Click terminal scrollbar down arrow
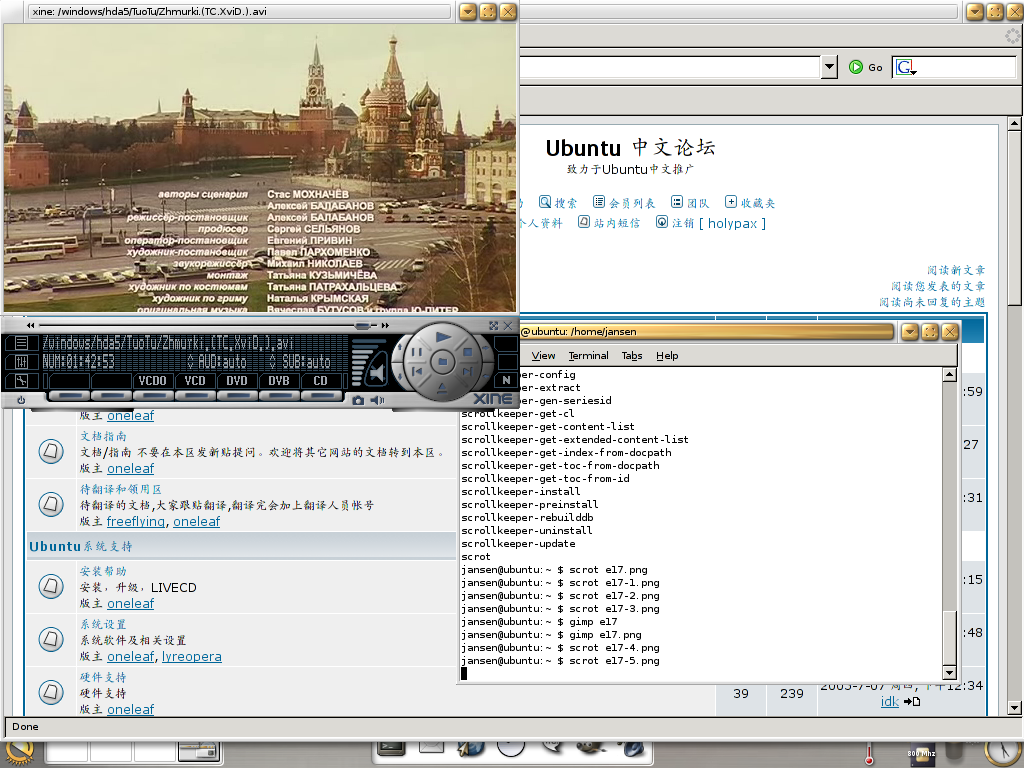The width and height of the screenshot is (1024, 768). click(950, 673)
